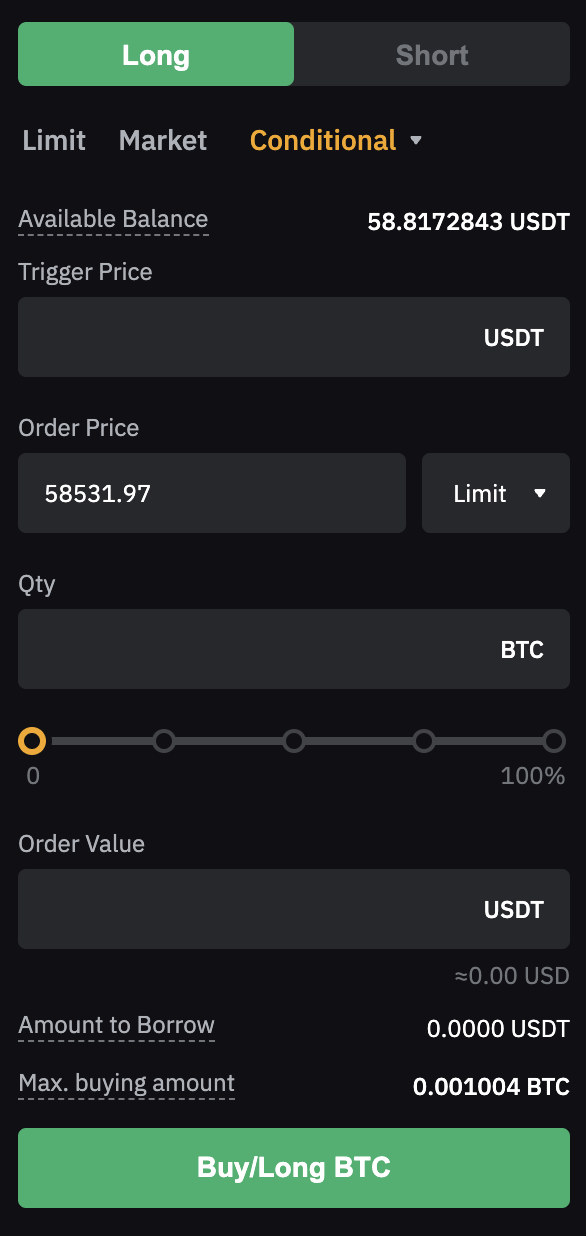Click the Amount to Borrow label
The width and height of the screenshot is (586, 1236).
coord(116,1026)
